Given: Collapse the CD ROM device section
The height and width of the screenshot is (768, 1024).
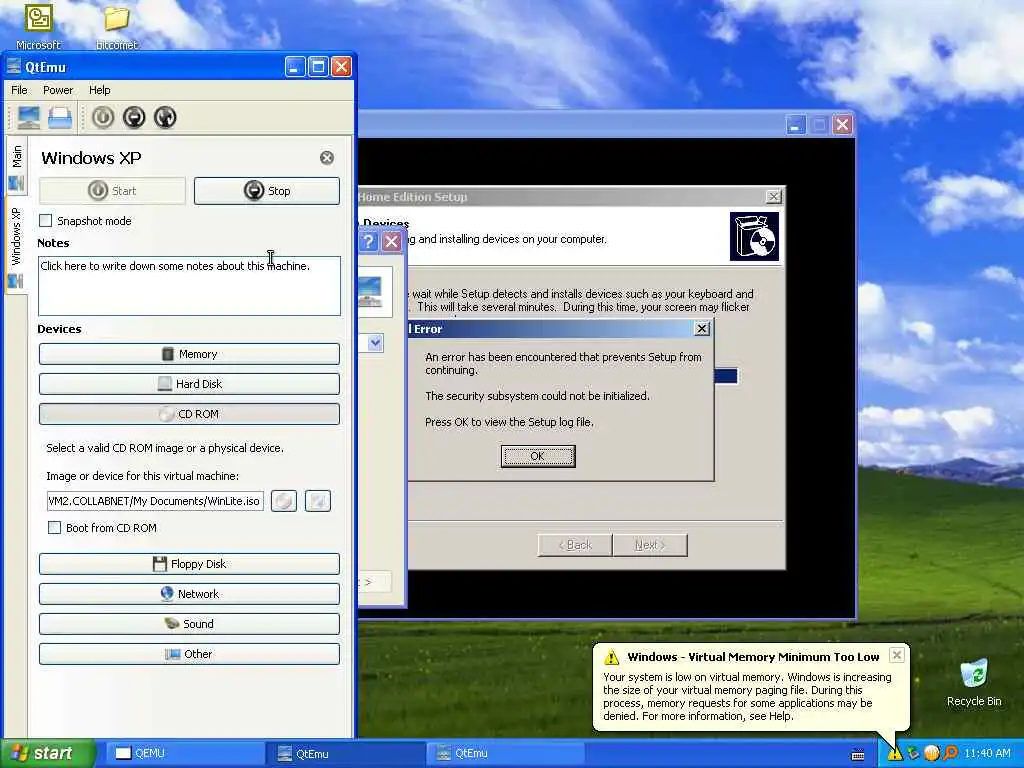Looking at the screenshot, I should pos(189,414).
